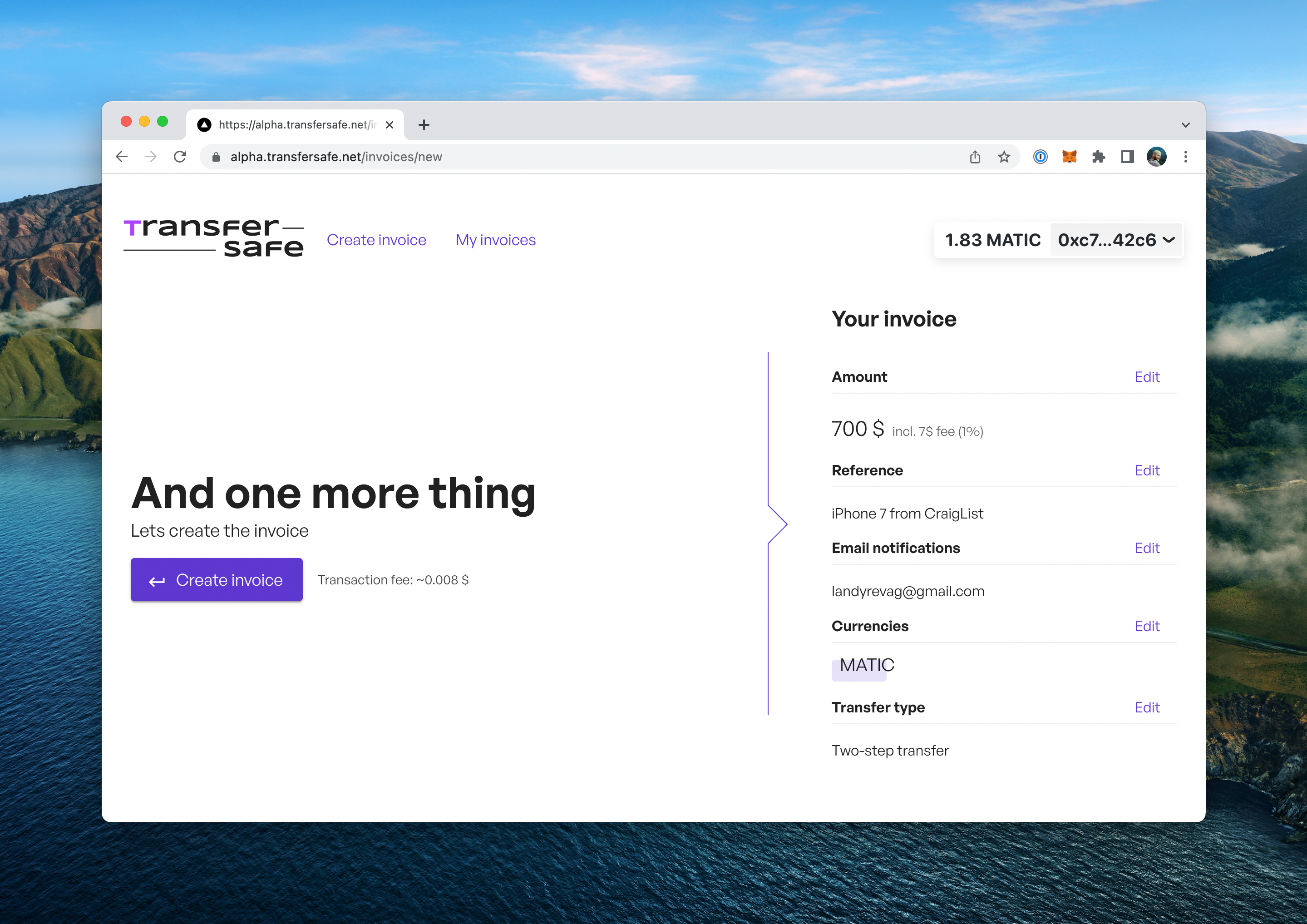Image resolution: width=1307 pixels, height=924 pixels.
Task: Open the Extensions puzzle piece menu
Action: [x=1098, y=157]
